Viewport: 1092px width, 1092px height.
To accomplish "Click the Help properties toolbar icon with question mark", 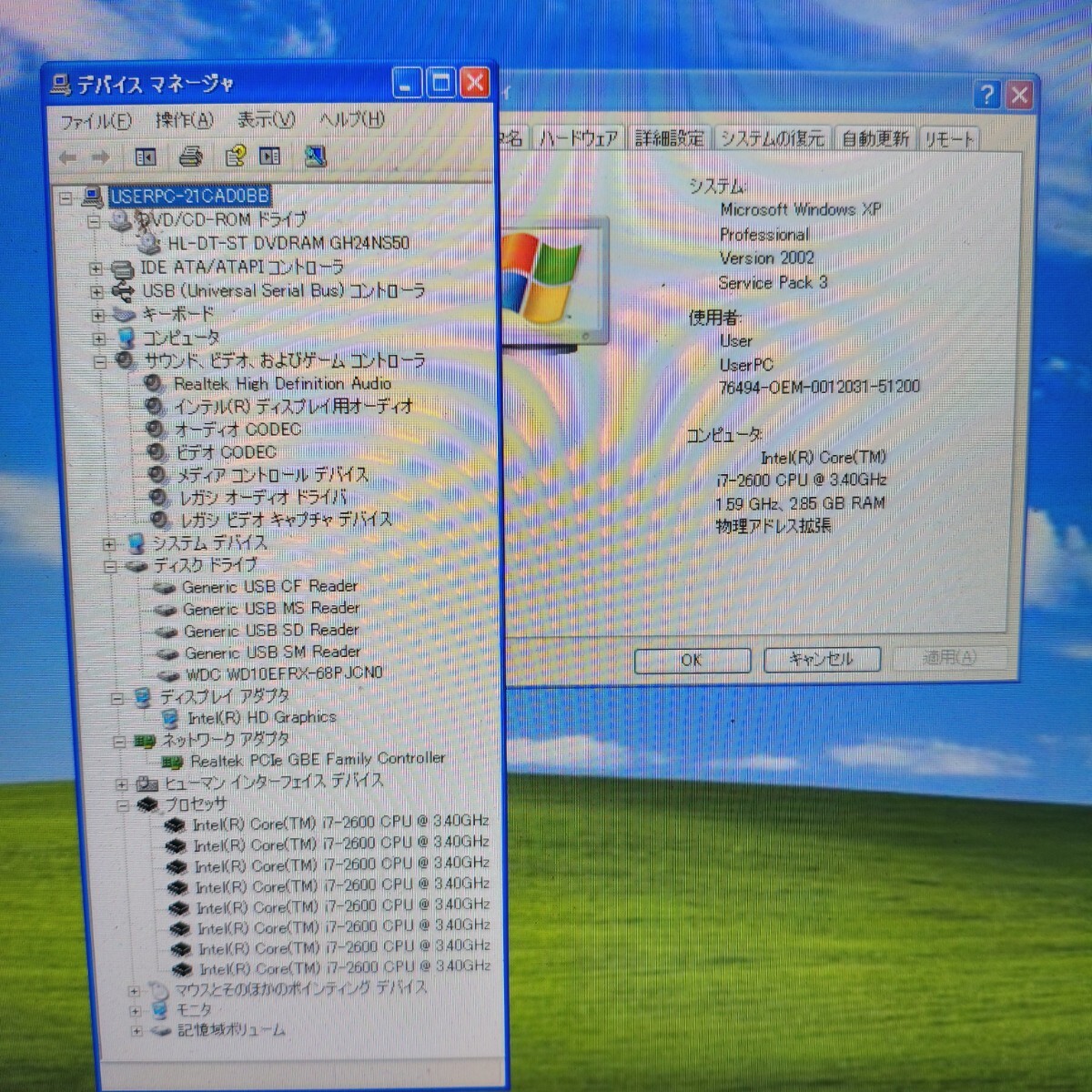I will pos(235,157).
